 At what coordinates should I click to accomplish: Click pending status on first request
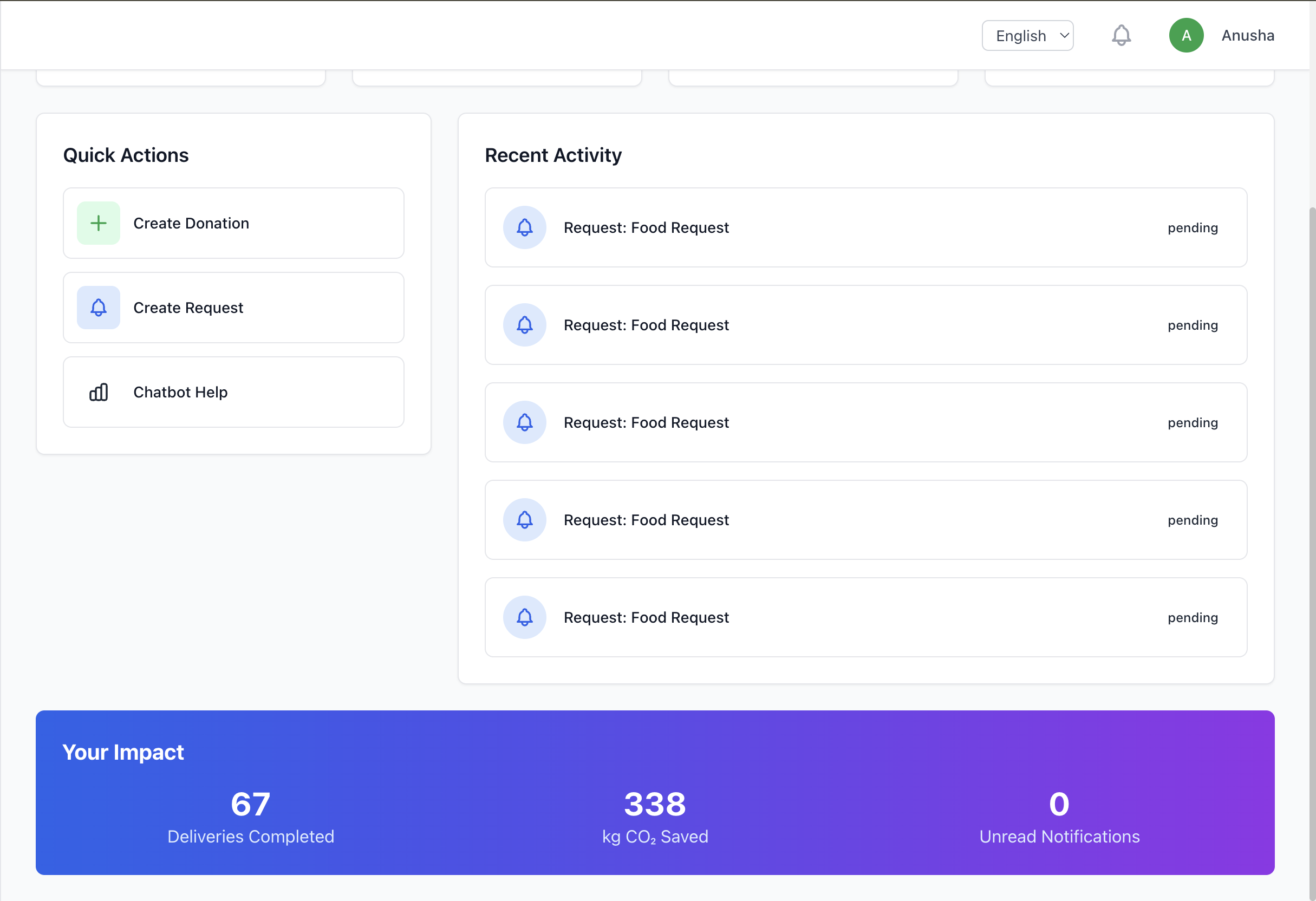pos(1192,227)
